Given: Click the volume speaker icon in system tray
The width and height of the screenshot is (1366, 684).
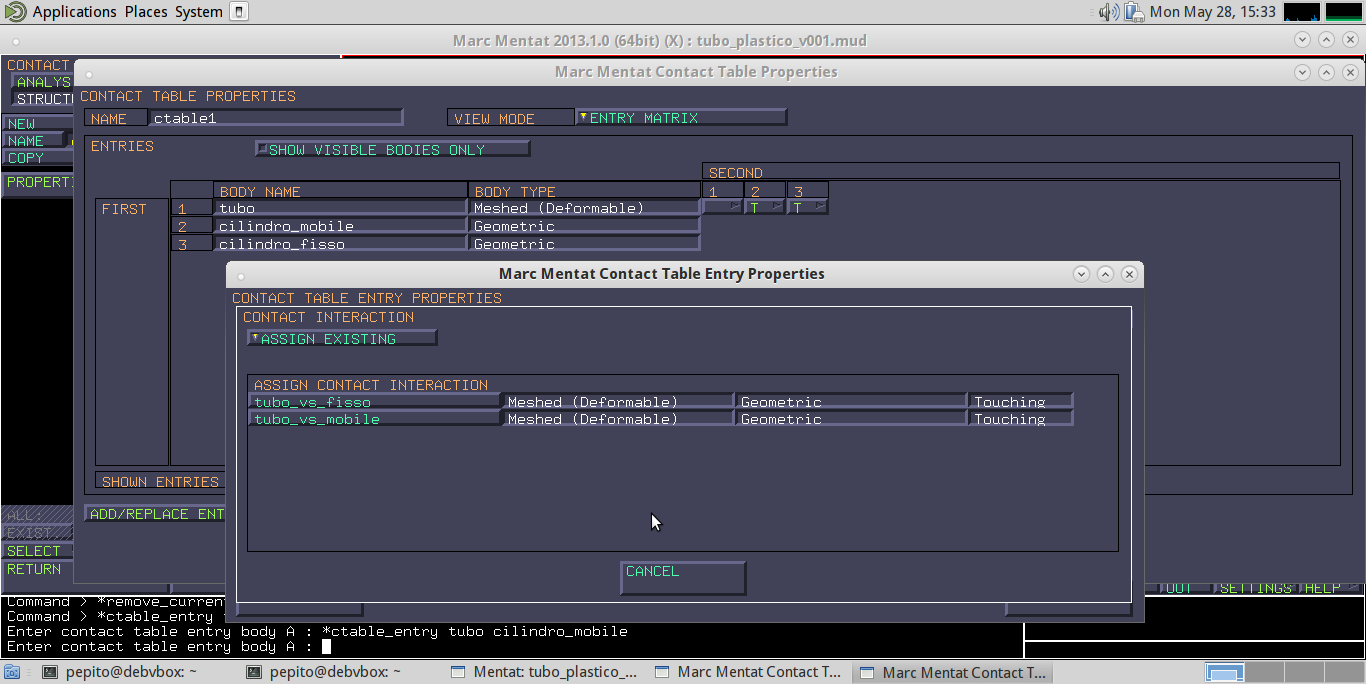Looking at the screenshot, I should tap(1109, 12).
